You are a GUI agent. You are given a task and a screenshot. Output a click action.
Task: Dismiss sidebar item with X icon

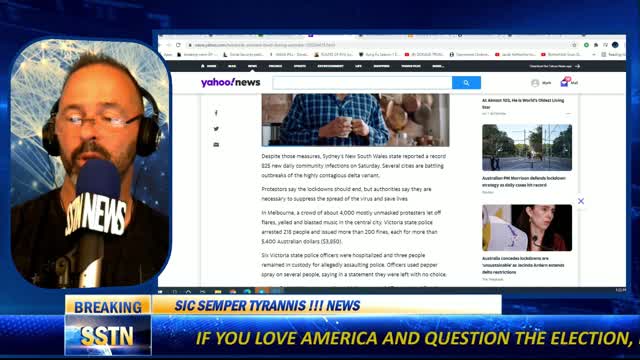coord(581,201)
